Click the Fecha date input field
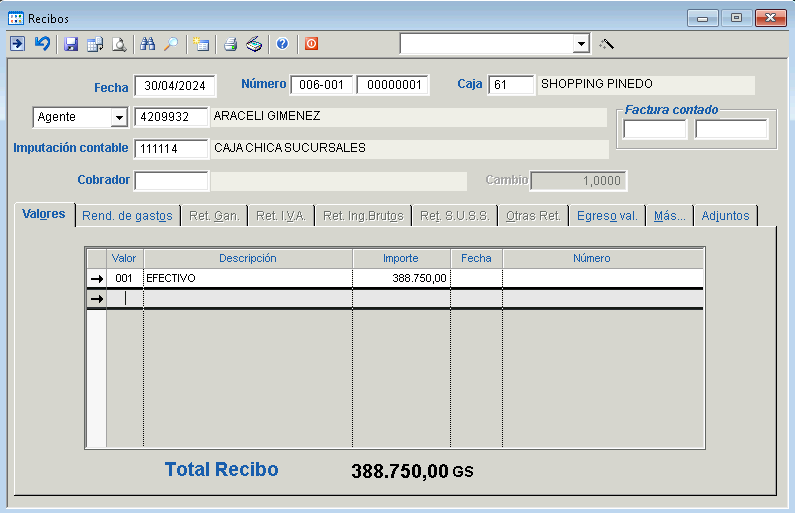The width and height of the screenshot is (795, 513). tap(175, 86)
